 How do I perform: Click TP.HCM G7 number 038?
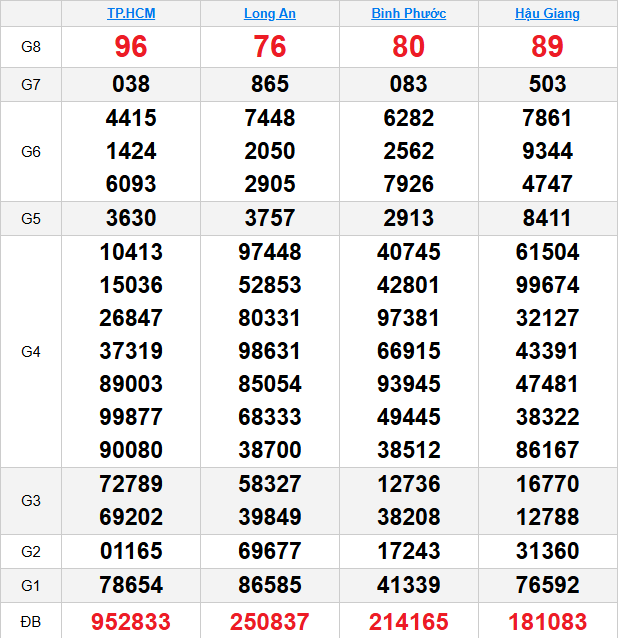[131, 84]
